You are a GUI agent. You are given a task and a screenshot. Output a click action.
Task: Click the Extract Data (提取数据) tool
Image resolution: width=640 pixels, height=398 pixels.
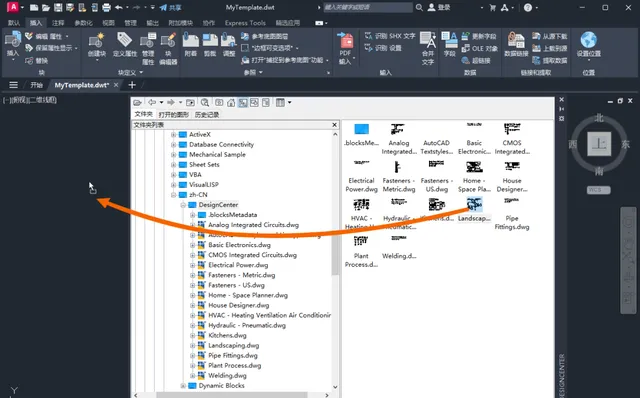[x=550, y=61]
